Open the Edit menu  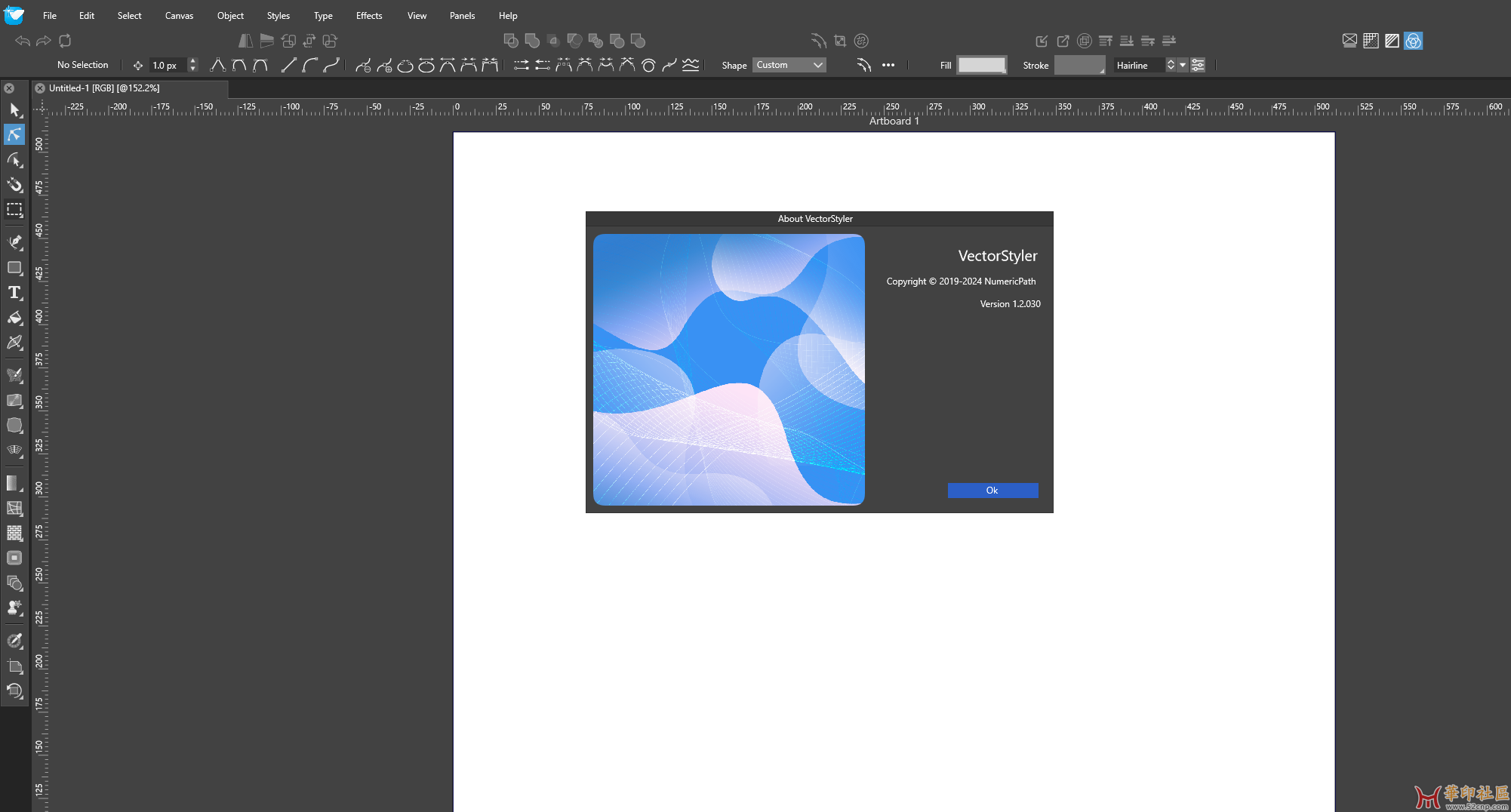87,16
